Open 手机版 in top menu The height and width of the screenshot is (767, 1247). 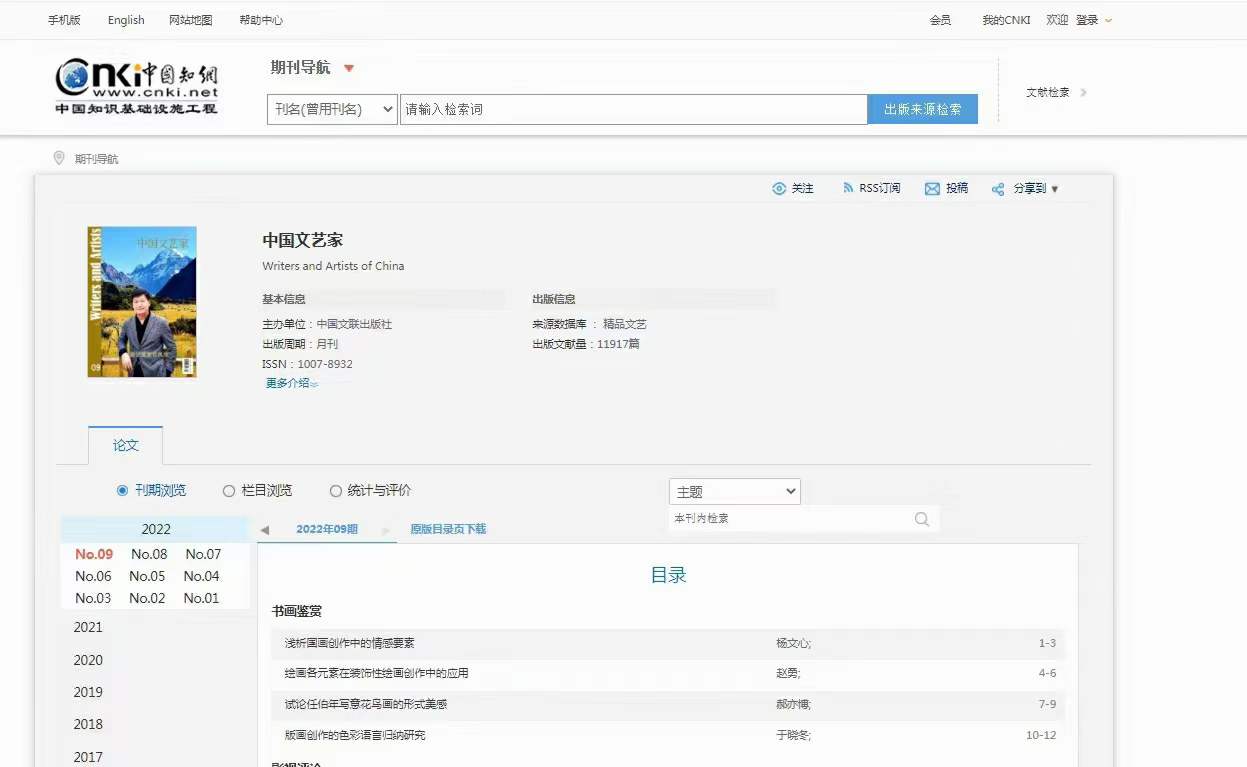[x=64, y=20]
